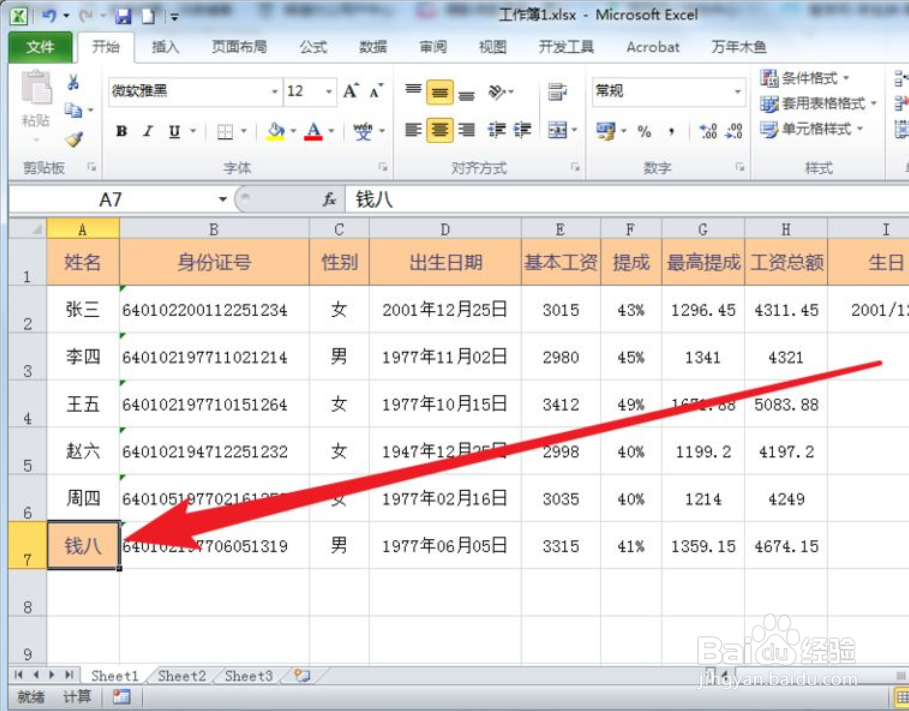Image resolution: width=909 pixels, height=711 pixels.
Task: Switch to the 数据 tab
Action: 373,47
